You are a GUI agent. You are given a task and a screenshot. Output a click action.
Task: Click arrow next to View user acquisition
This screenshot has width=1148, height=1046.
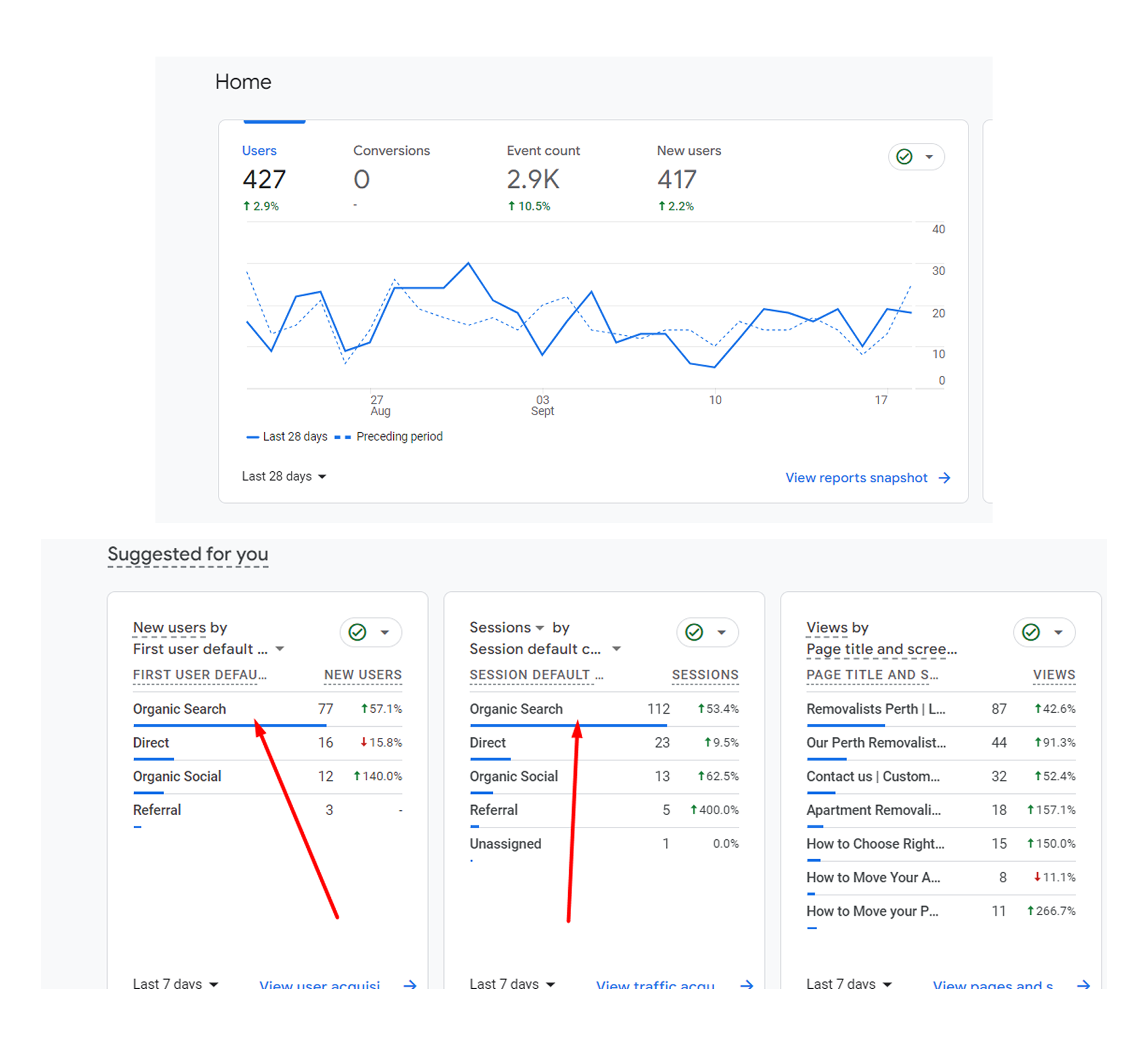(410, 984)
